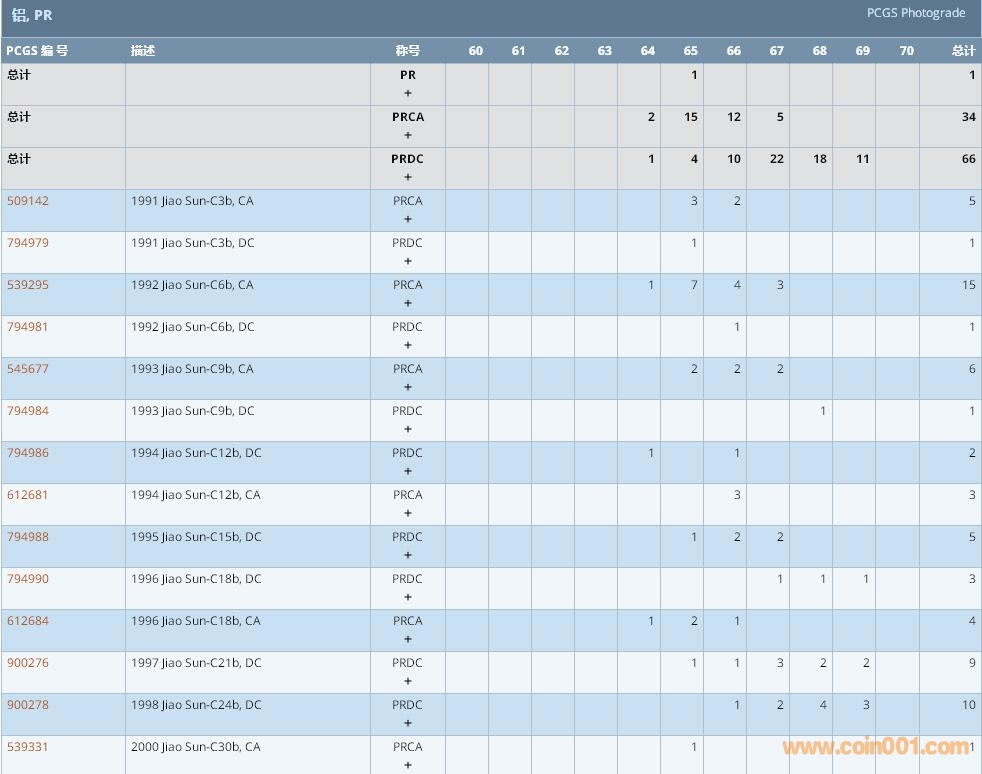Expand plus for 1996 Jiao Sun-C18b, CA
Viewport: 982px width, 774px height.
[x=407, y=639]
